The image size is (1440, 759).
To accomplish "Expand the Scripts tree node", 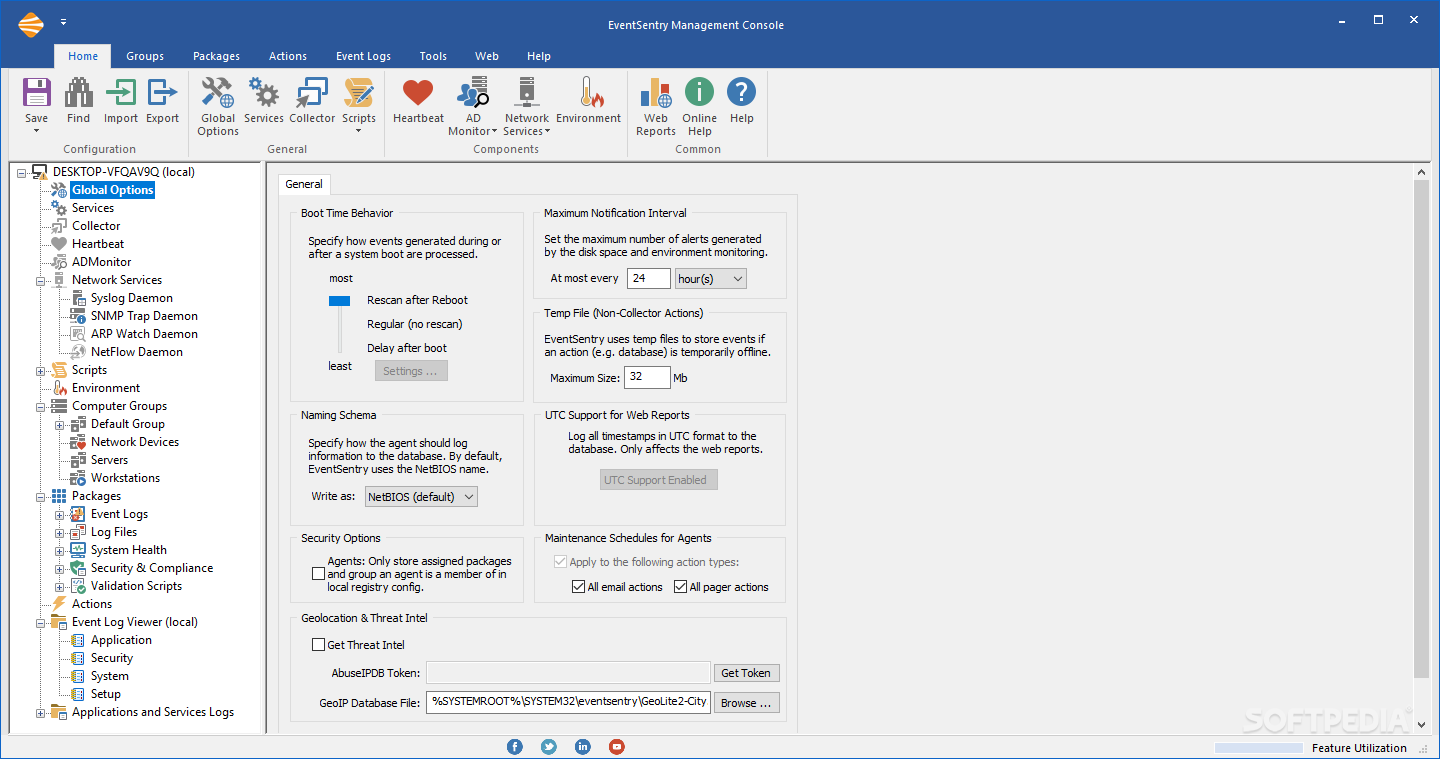I will (x=41, y=370).
